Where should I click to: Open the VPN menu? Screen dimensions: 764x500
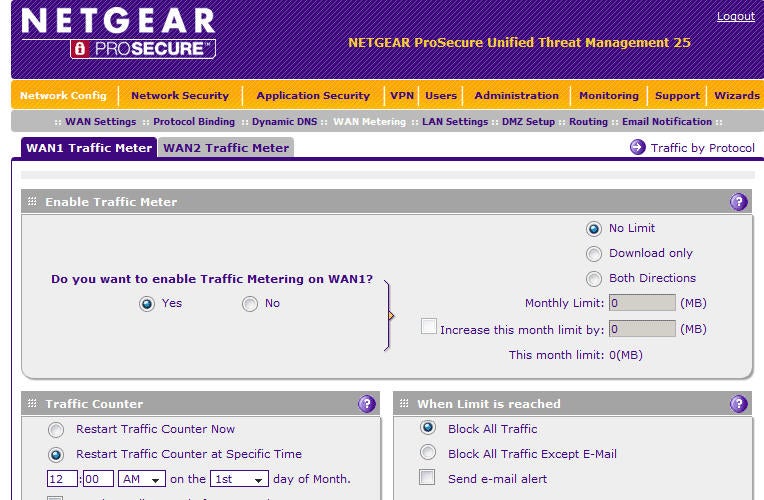point(402,96)
